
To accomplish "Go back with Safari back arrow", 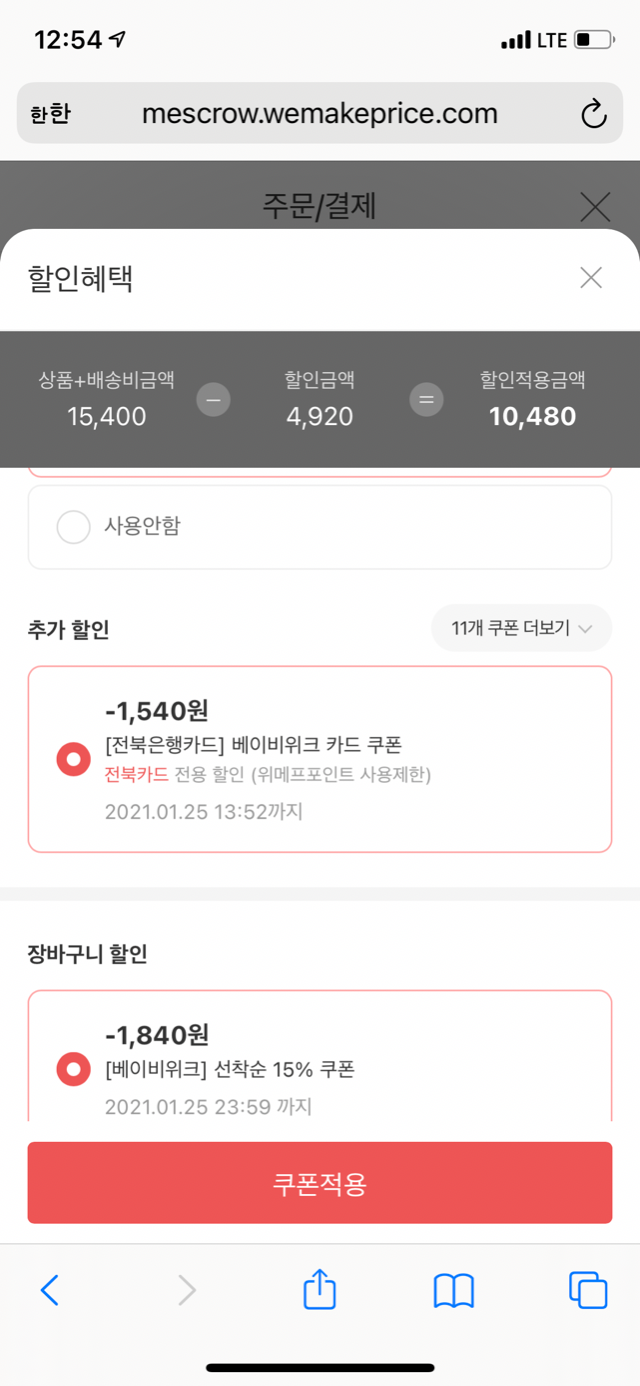I will pos(49,1290).
